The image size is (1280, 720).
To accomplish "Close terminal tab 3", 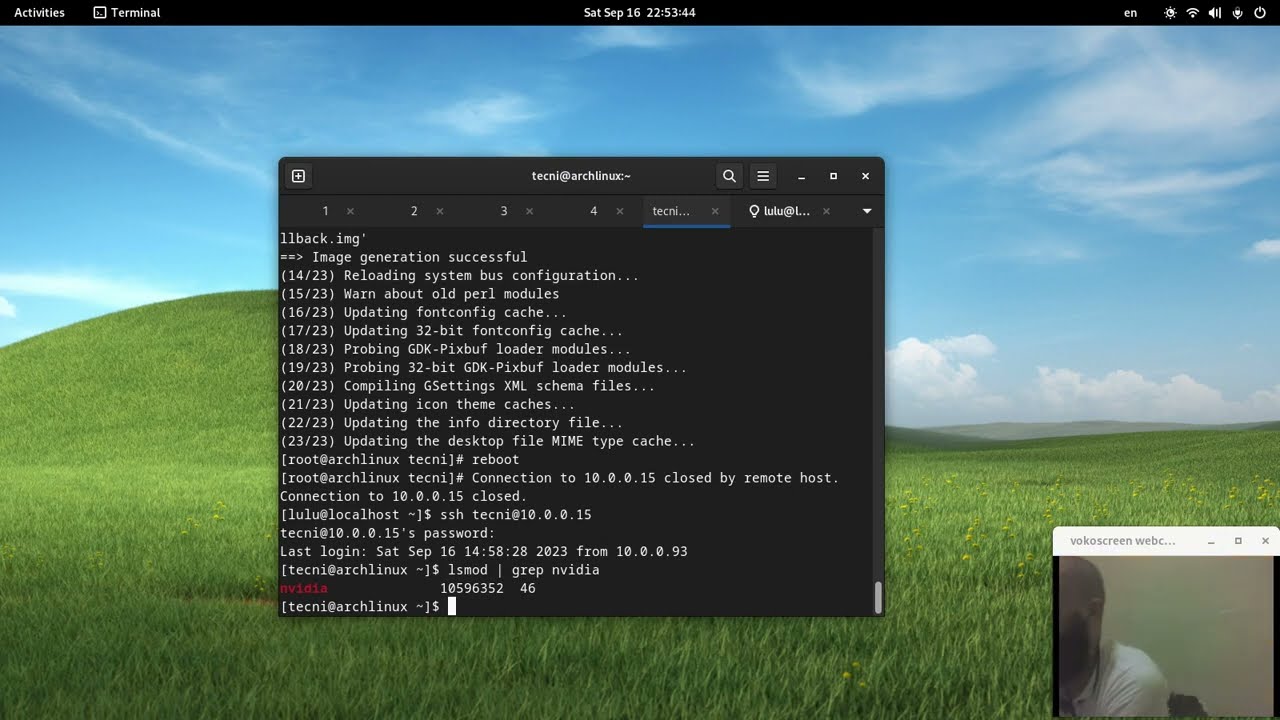I will tap(529, 211).
